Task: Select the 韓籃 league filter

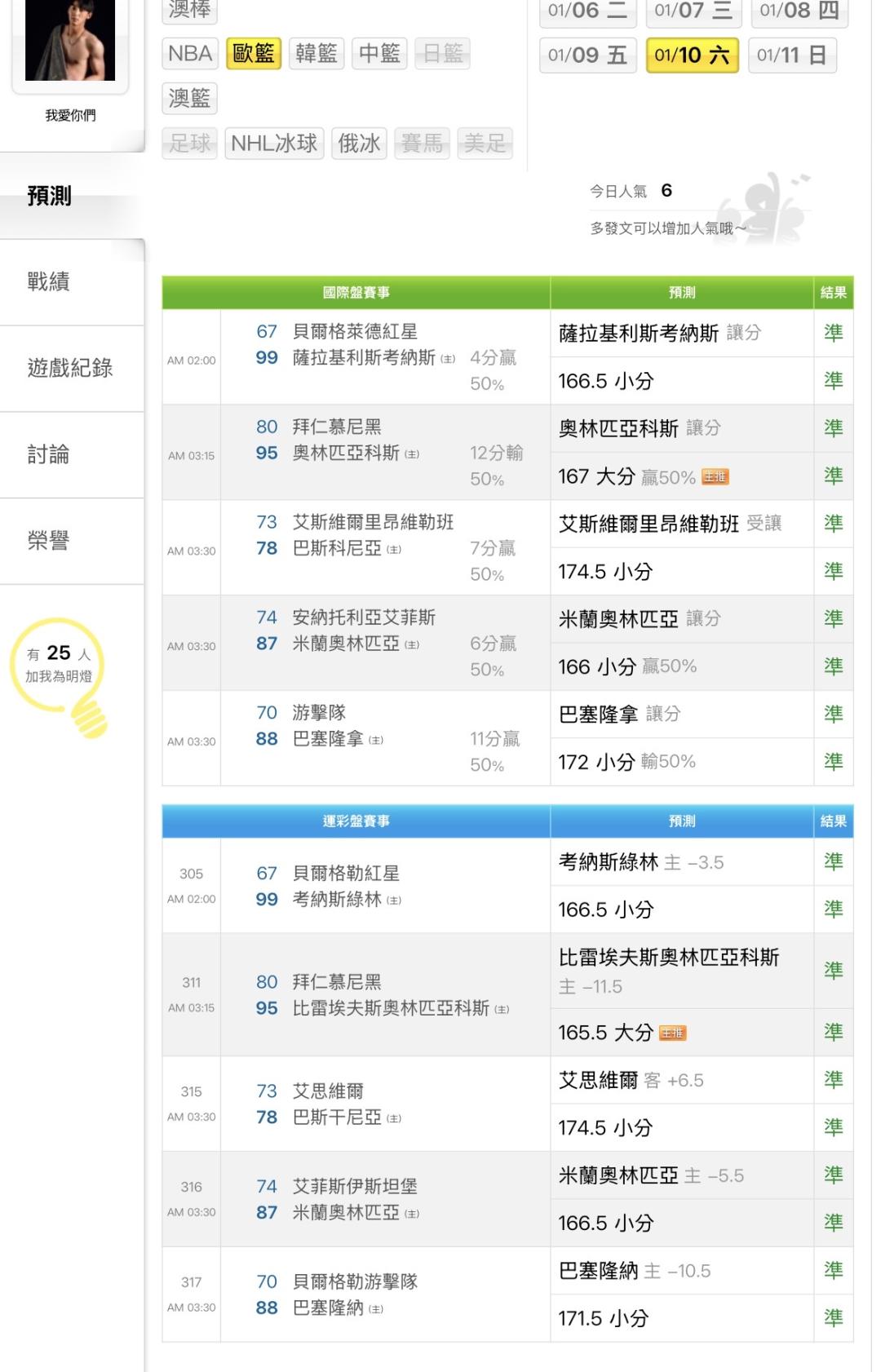Action: click(x=317, y=54)
